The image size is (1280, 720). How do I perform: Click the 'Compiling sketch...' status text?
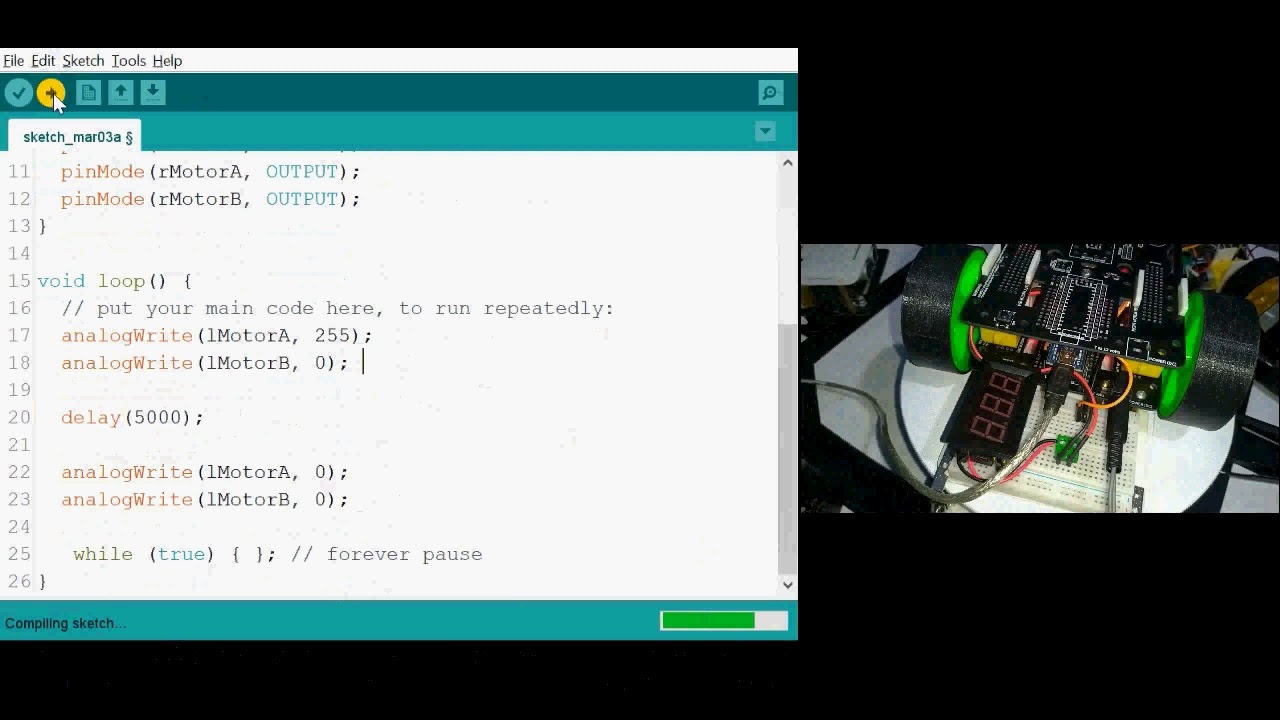tap(65, 623)
